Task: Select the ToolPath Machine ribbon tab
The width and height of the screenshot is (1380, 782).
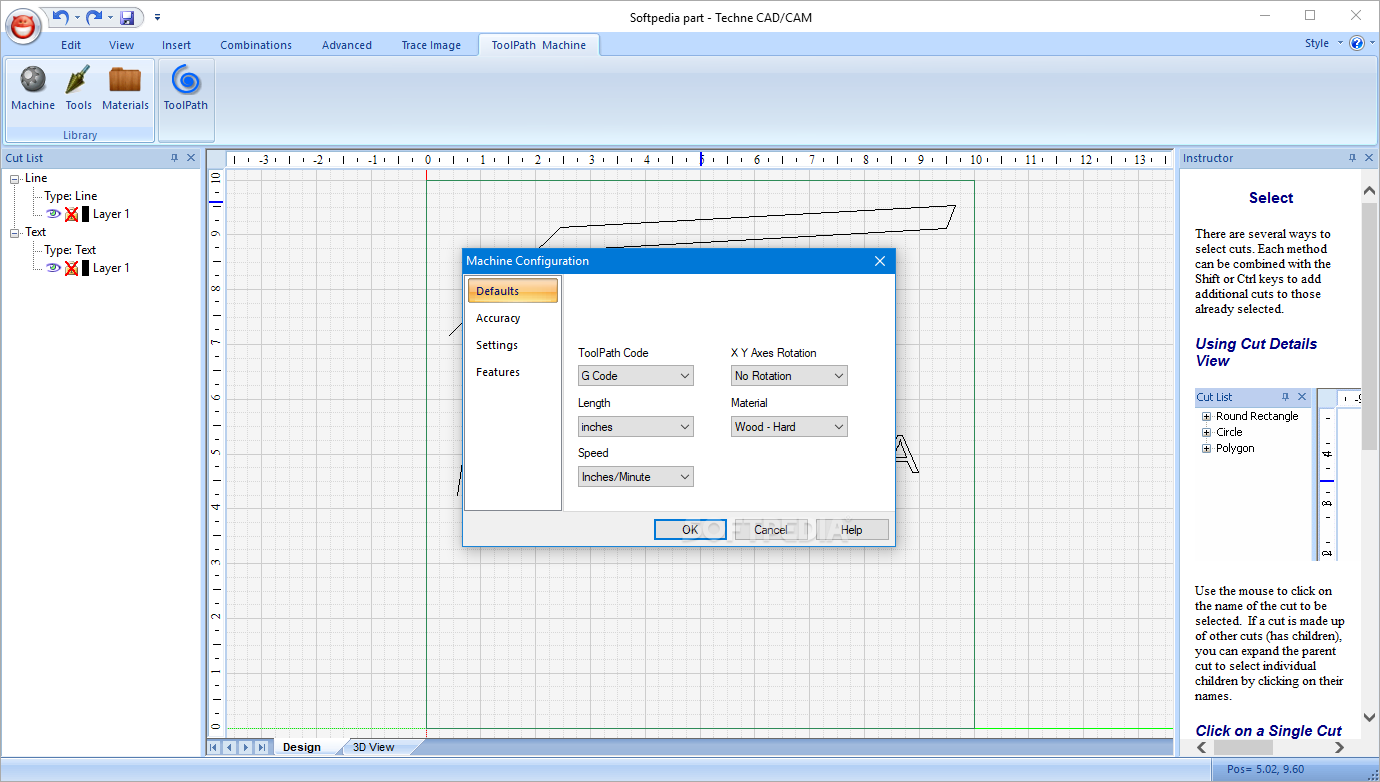Action: [539, 45]
